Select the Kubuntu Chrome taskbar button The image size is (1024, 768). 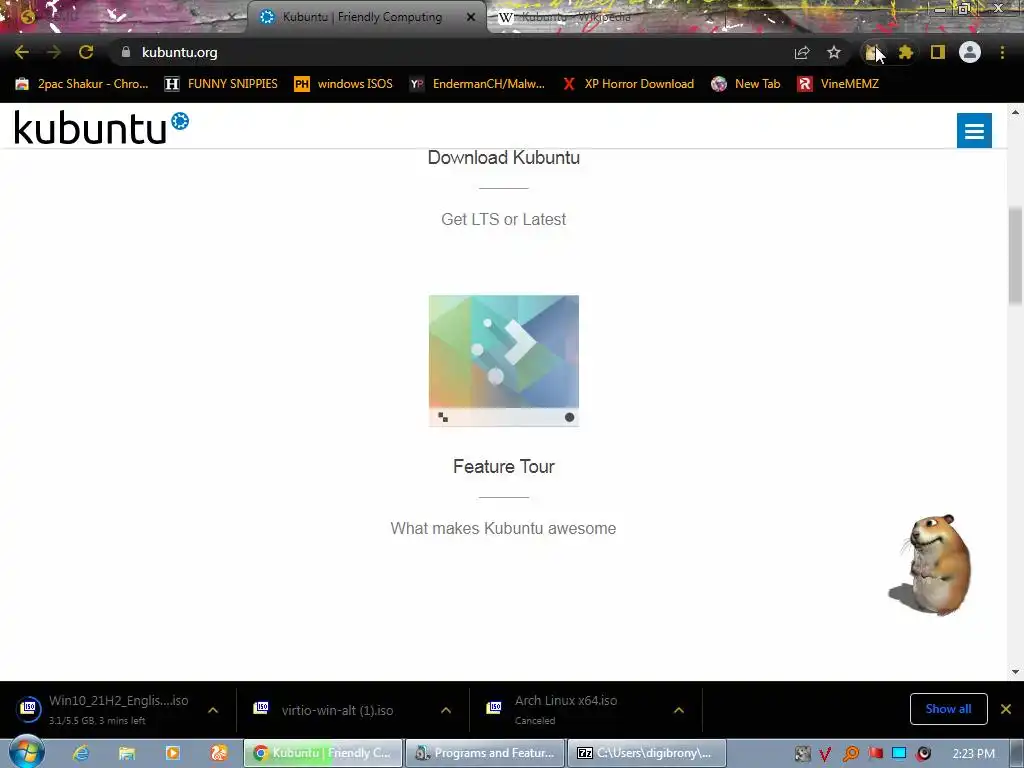[x=323, y=753]
